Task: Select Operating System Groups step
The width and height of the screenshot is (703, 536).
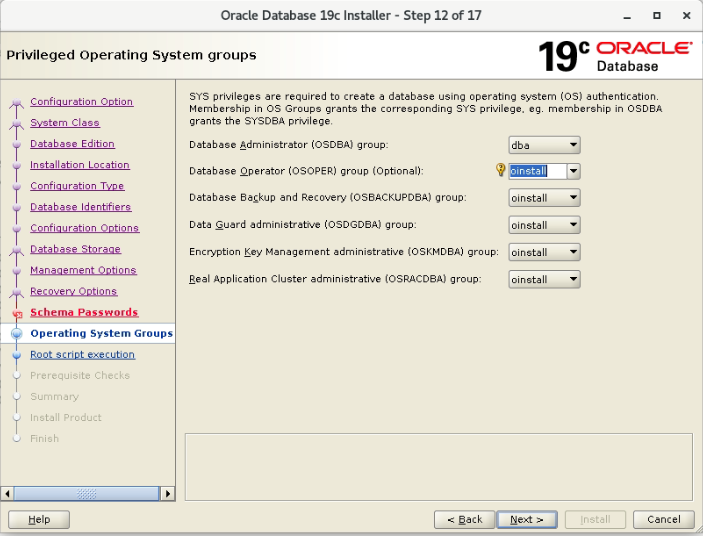Action: click(101, 333)
